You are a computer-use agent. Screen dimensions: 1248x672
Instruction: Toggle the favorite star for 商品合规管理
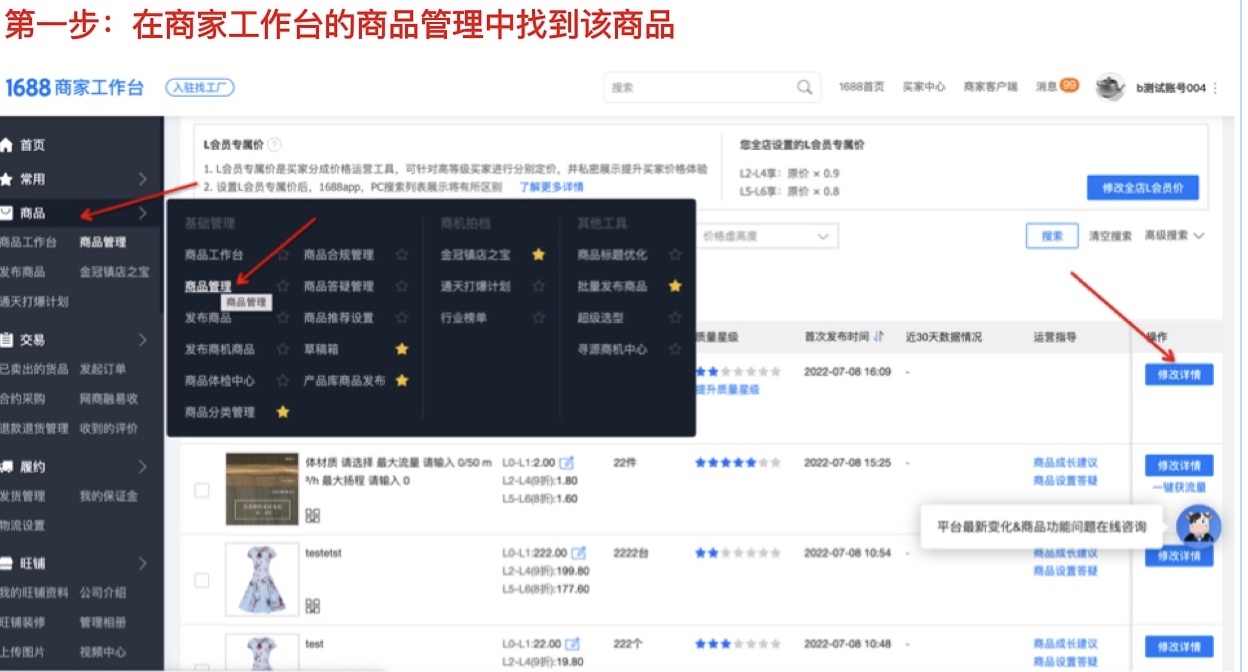pyautogui.click(x=401, y=253)
